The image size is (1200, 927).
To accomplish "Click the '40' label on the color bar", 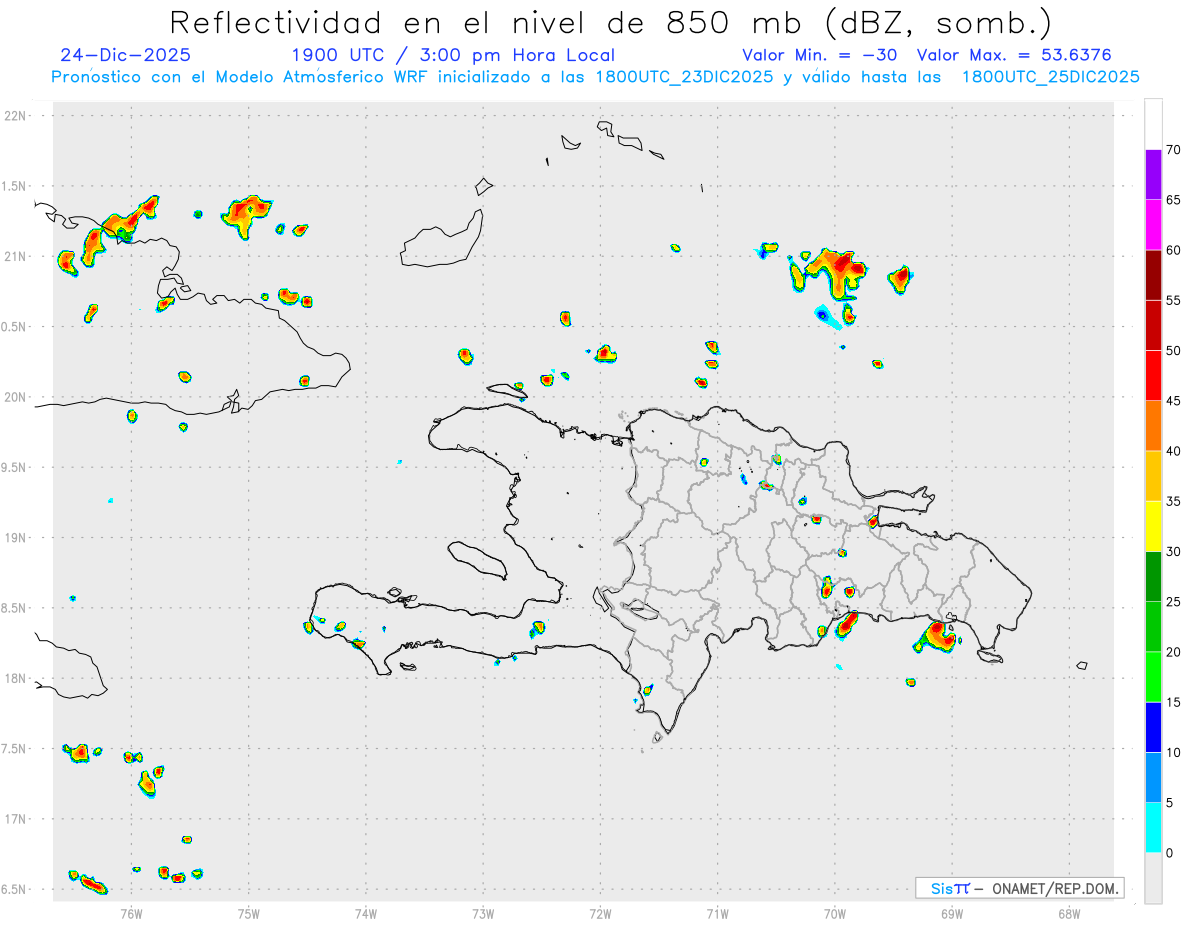I will pos(1173,451).
